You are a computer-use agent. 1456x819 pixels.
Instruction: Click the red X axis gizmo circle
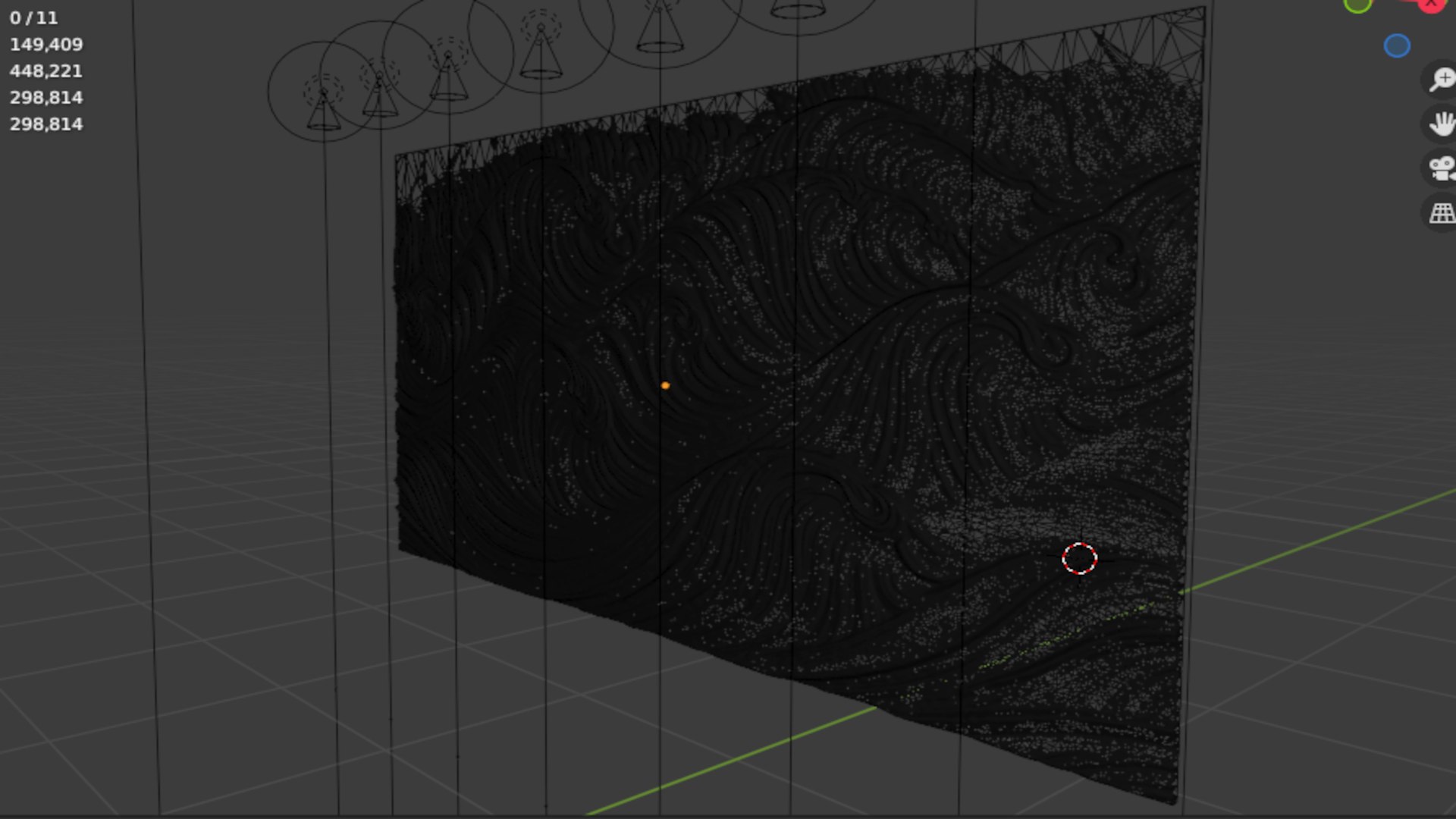coord(1431,5)
